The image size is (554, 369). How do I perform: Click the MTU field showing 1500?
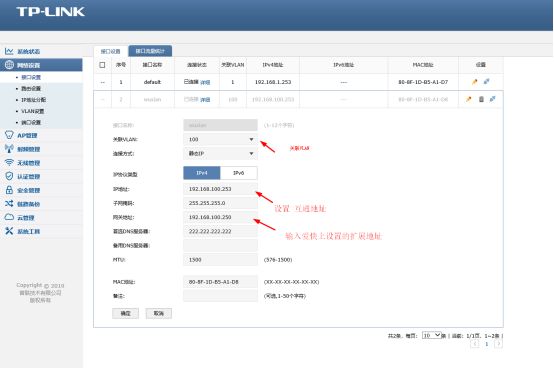tap(220, 260)
